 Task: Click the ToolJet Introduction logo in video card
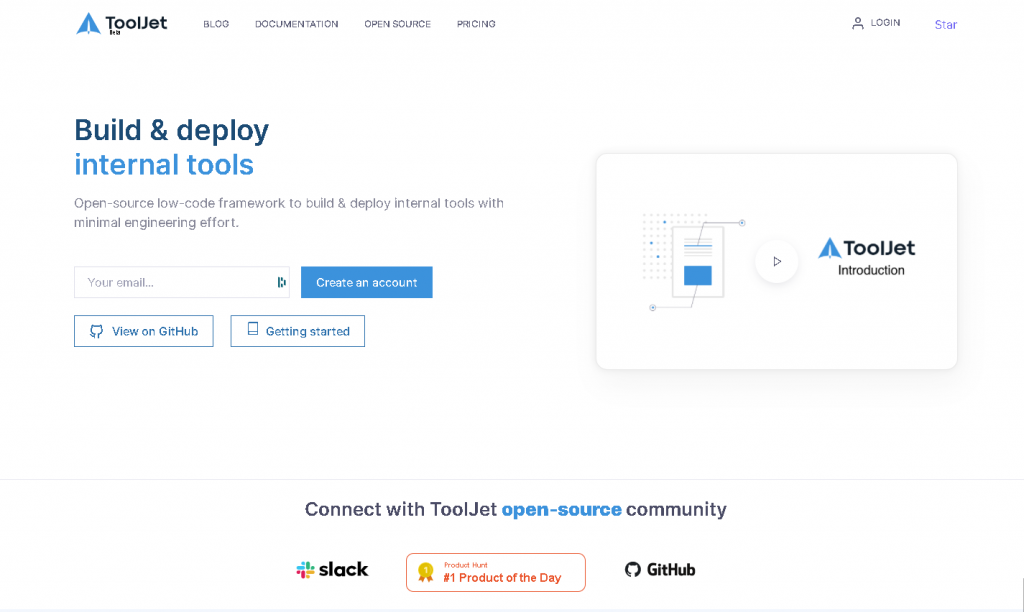click(x=867, y=257)
